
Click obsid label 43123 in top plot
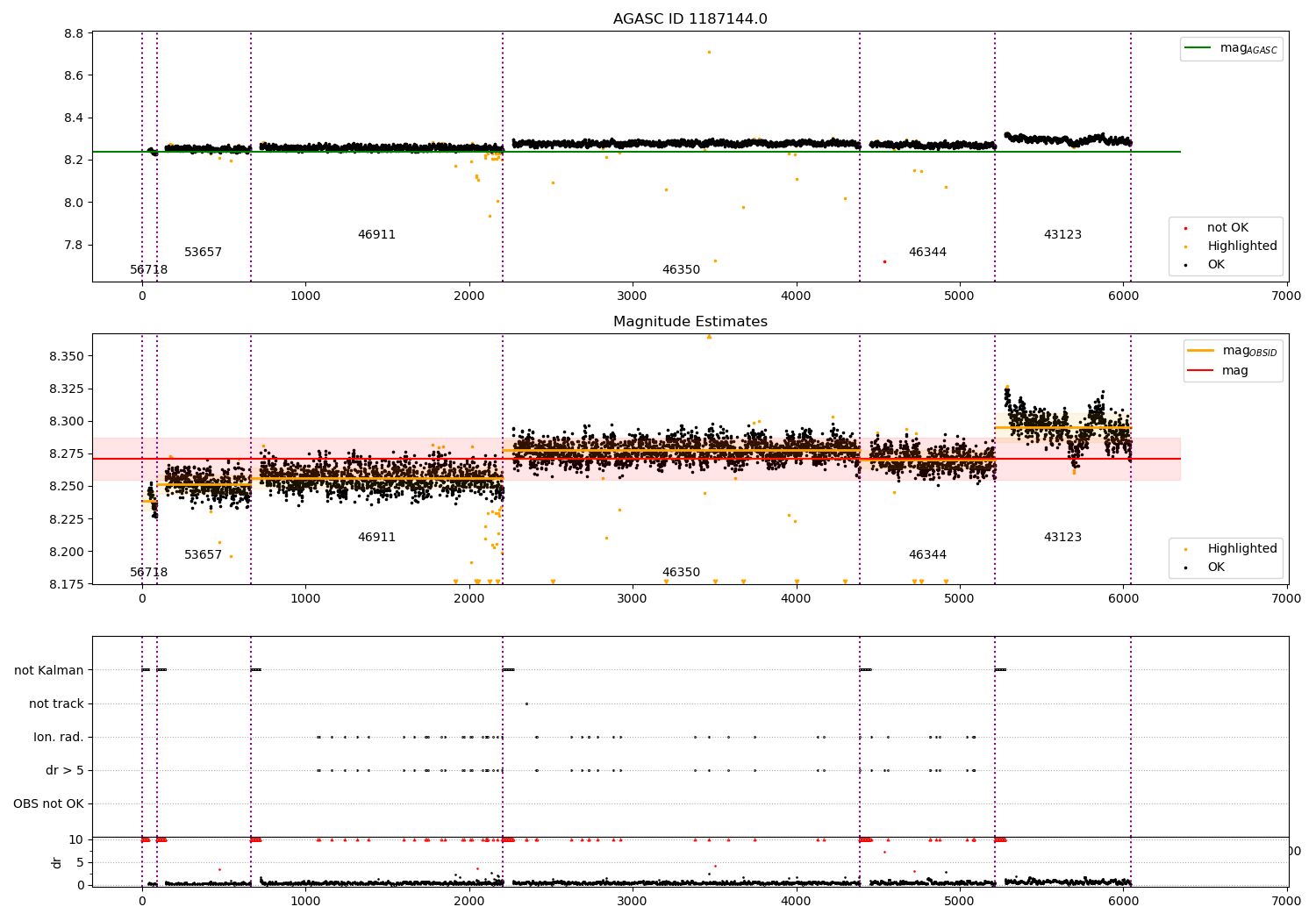coord(1062,235)
